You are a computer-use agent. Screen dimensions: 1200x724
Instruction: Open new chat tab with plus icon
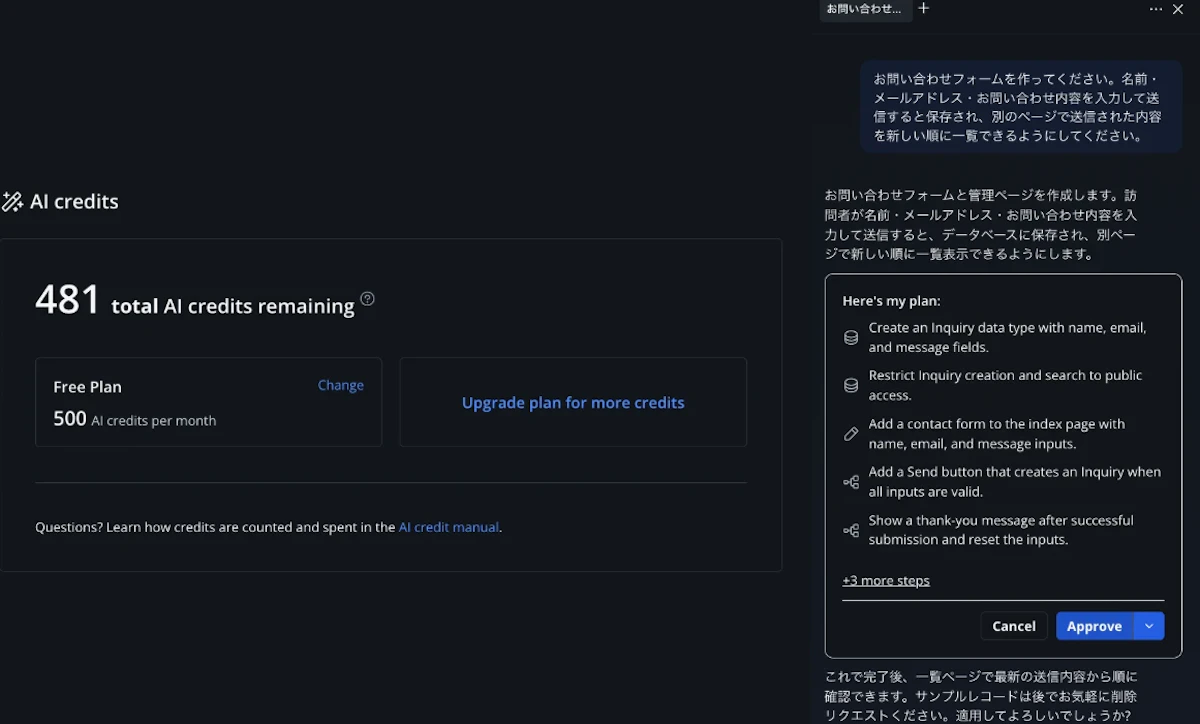click(x=924, y=8)
